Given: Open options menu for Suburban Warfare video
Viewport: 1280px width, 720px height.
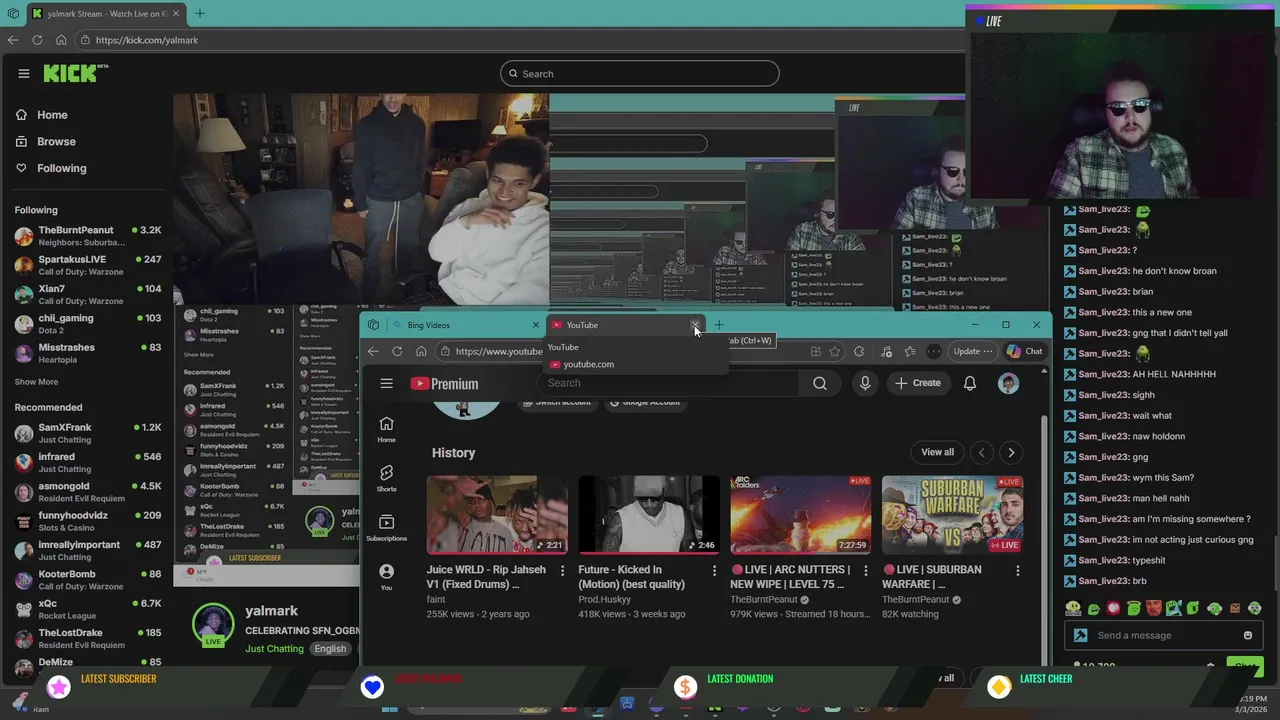Looking at the screenshot, I should [1018, 570].
